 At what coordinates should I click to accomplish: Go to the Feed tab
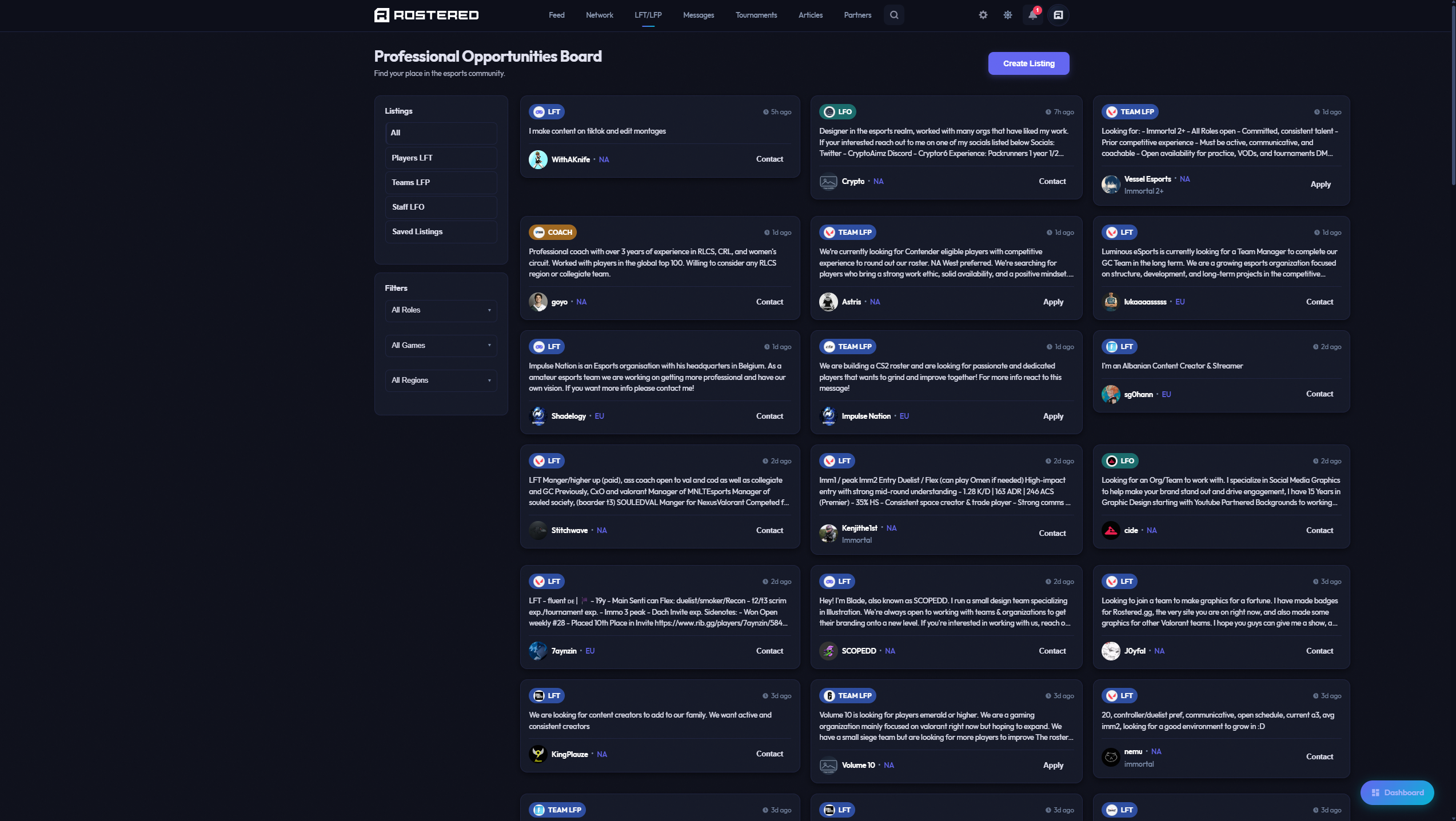tap(556, 15)
